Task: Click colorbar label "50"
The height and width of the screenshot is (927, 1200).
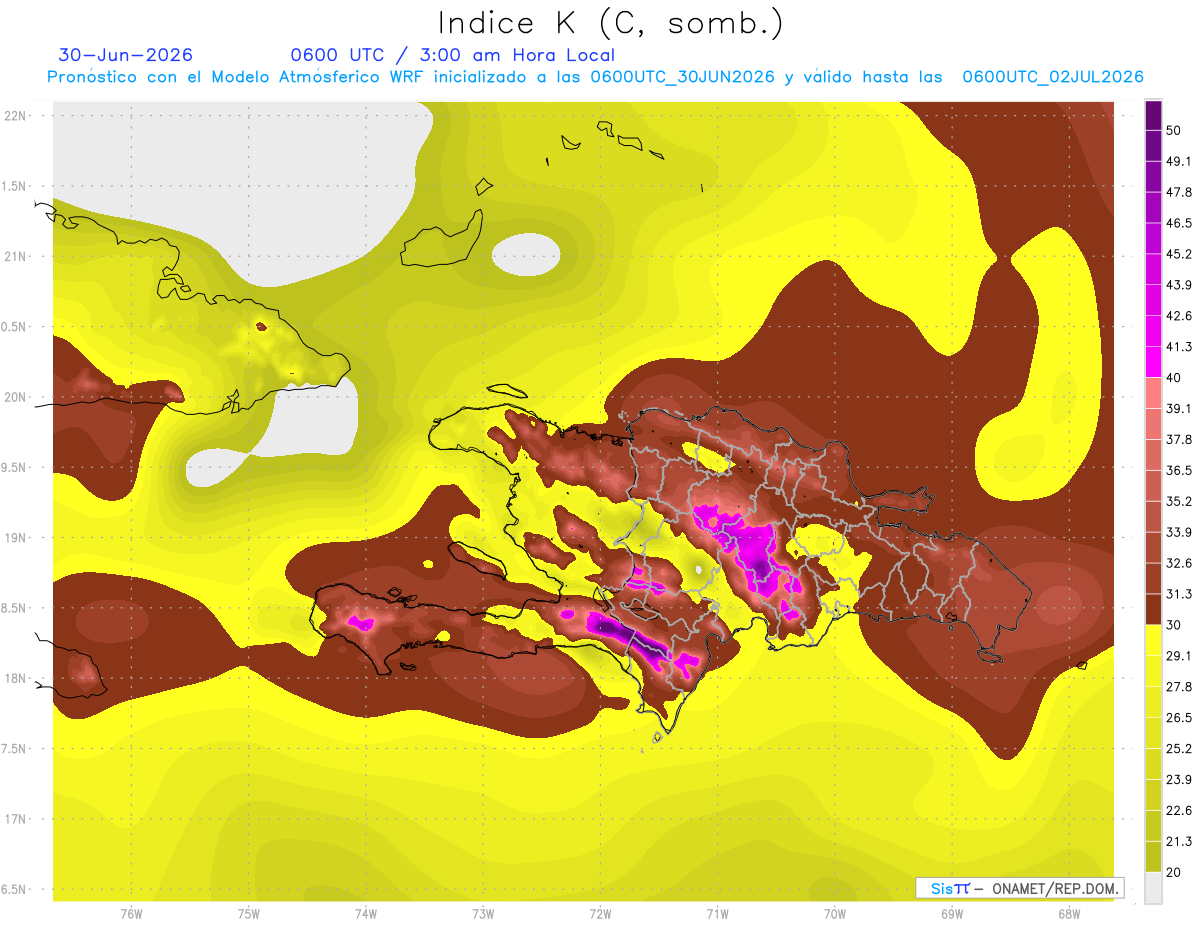Action: [x=1175, y=130]
